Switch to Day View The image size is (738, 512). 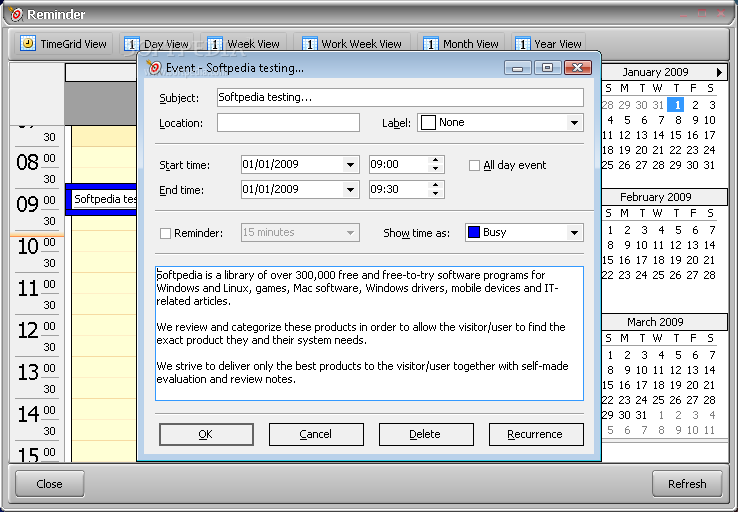pos(156,44)
